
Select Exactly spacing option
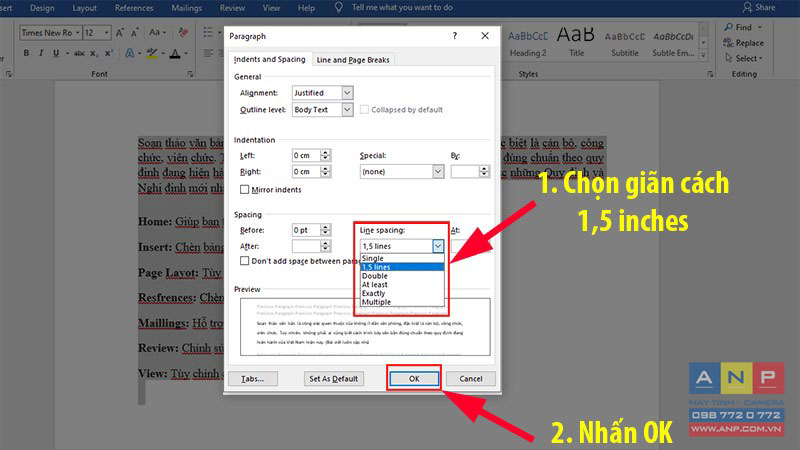(402, 293)
